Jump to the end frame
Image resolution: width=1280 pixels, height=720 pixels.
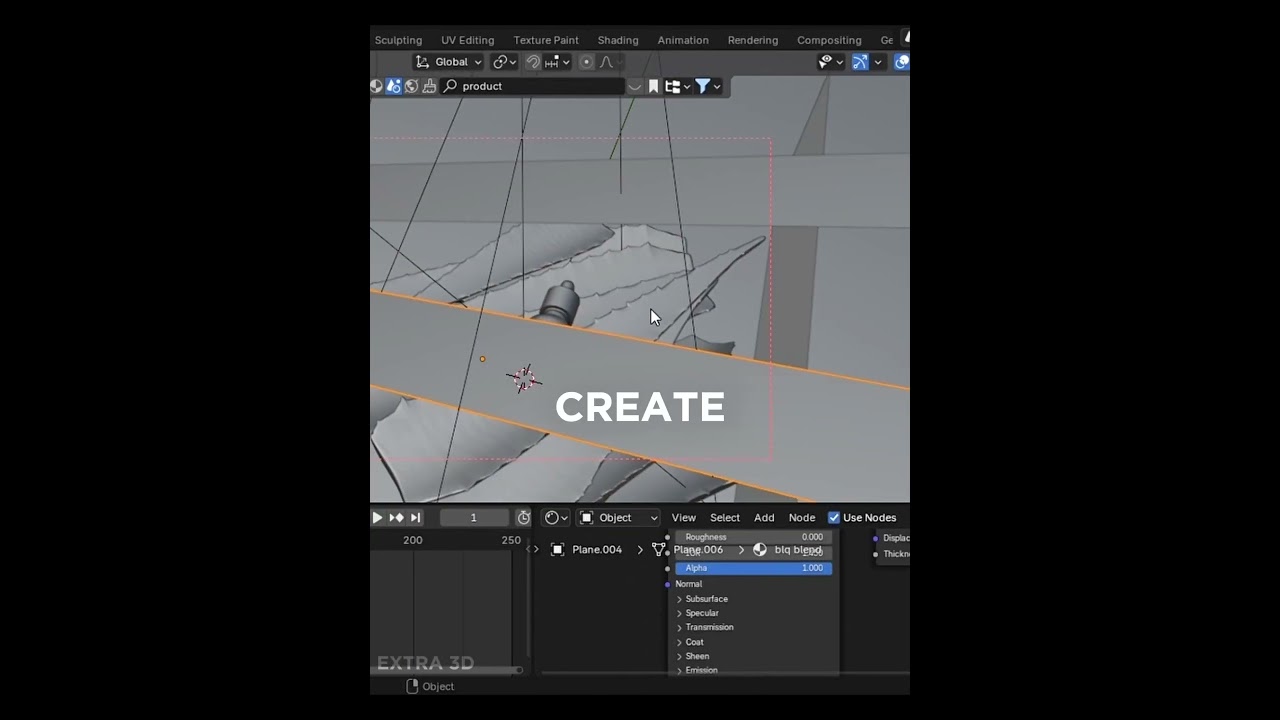click(x=415, y=517)
